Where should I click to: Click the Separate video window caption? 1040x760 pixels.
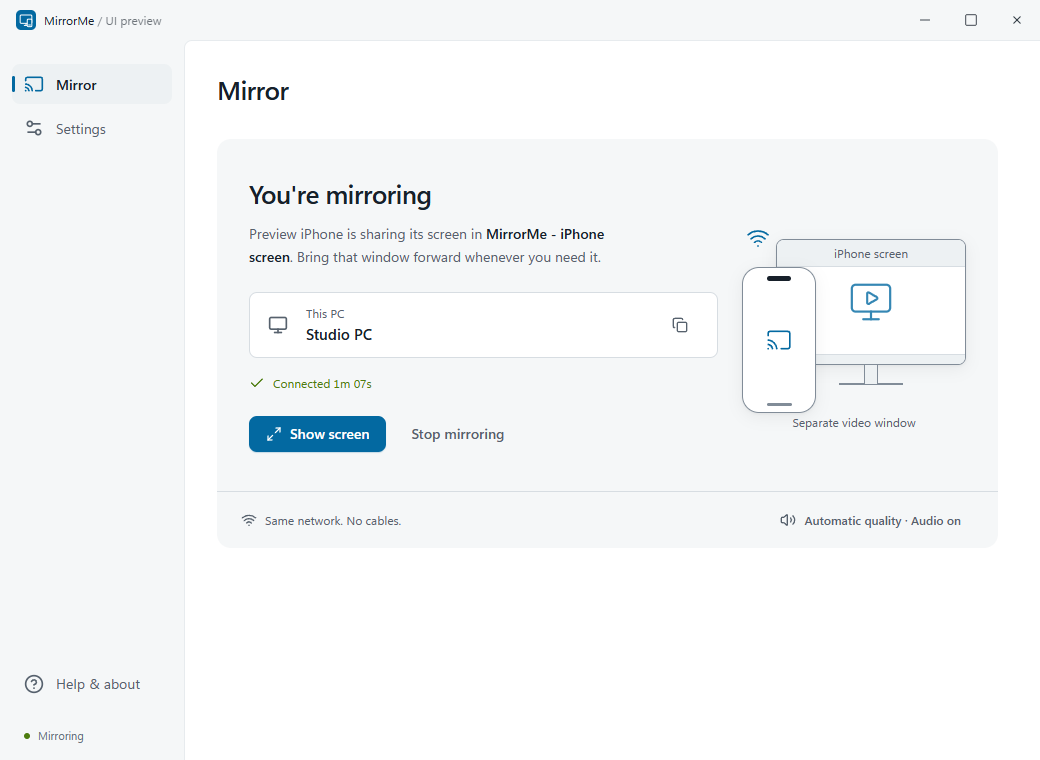854,423
